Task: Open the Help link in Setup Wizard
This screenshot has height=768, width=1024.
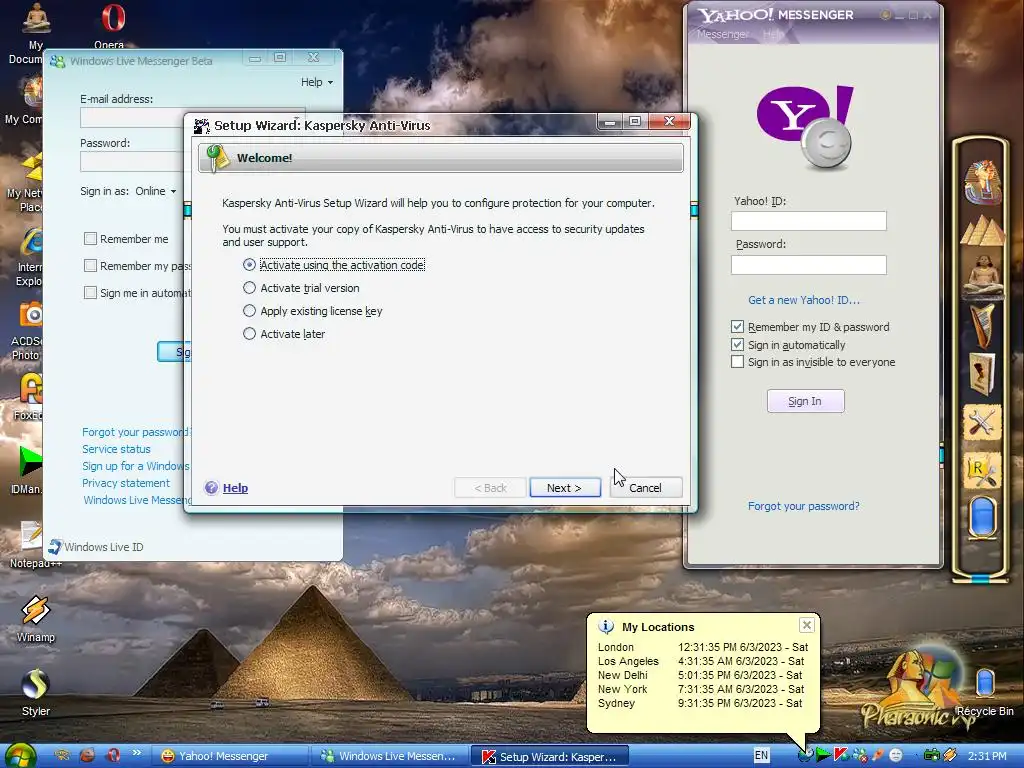Action: tap(235, 488)
